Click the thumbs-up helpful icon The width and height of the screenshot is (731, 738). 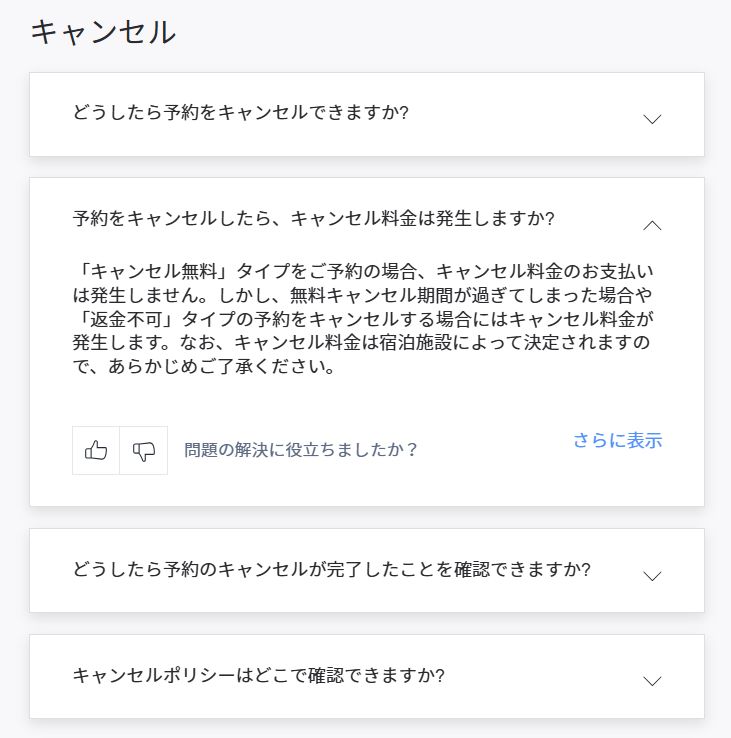pyautogui.click(x=96, y=450)
